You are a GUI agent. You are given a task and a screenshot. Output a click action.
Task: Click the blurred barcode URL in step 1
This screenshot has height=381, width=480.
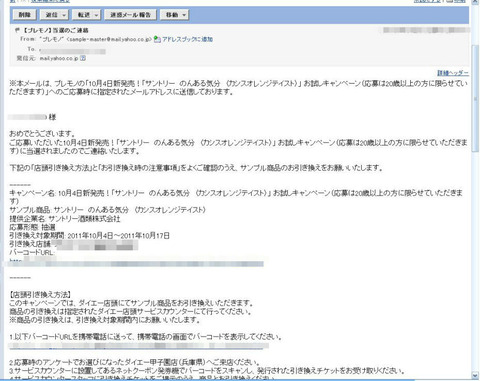point(138,346)
